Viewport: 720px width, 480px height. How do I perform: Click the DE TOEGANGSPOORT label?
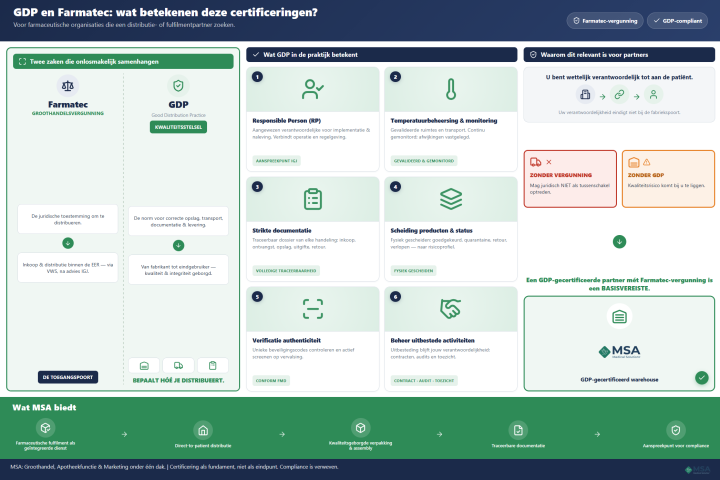coord(68,377)
